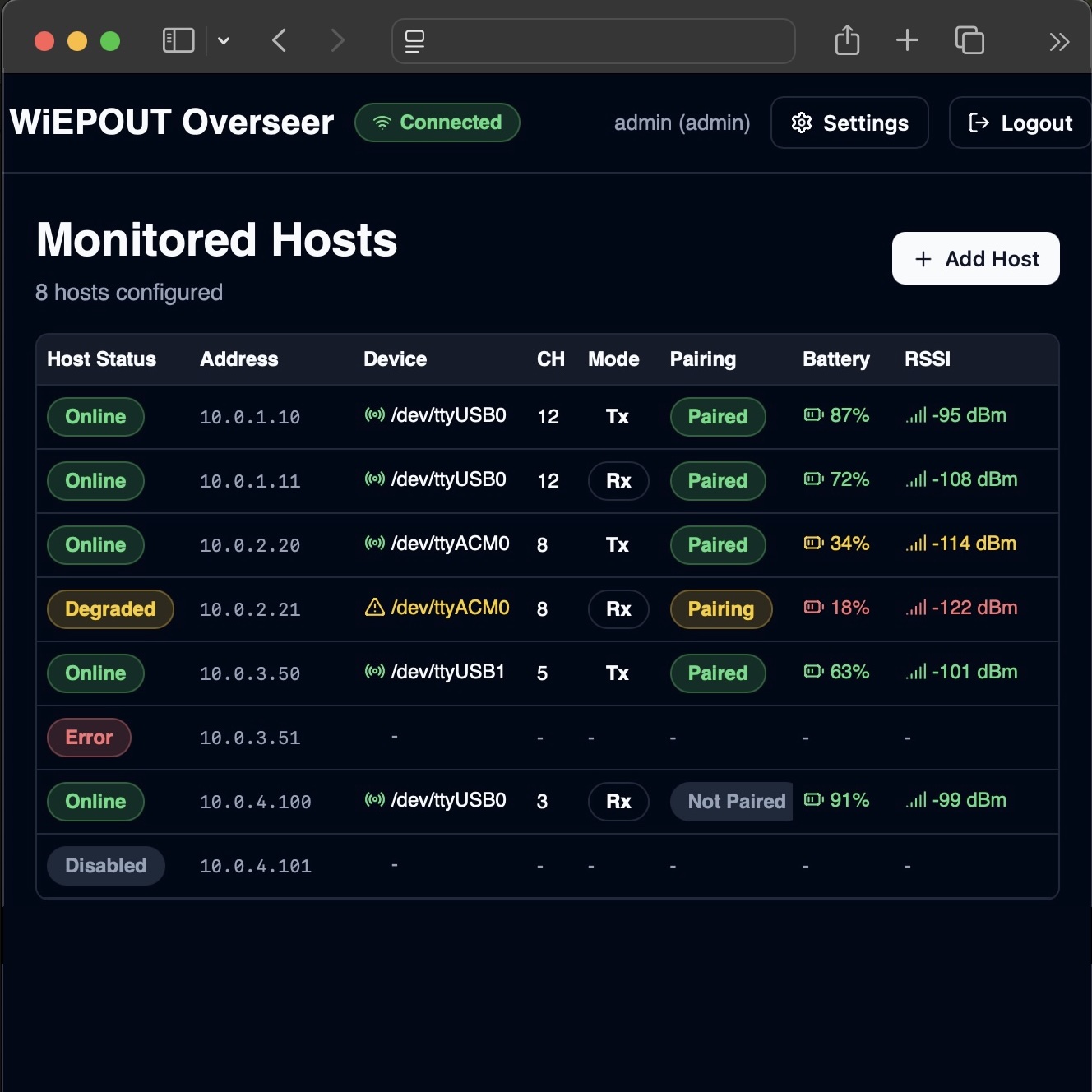Click the plus icon inside Add Host
This screenshot has height=1092, width=1092.
922,258
